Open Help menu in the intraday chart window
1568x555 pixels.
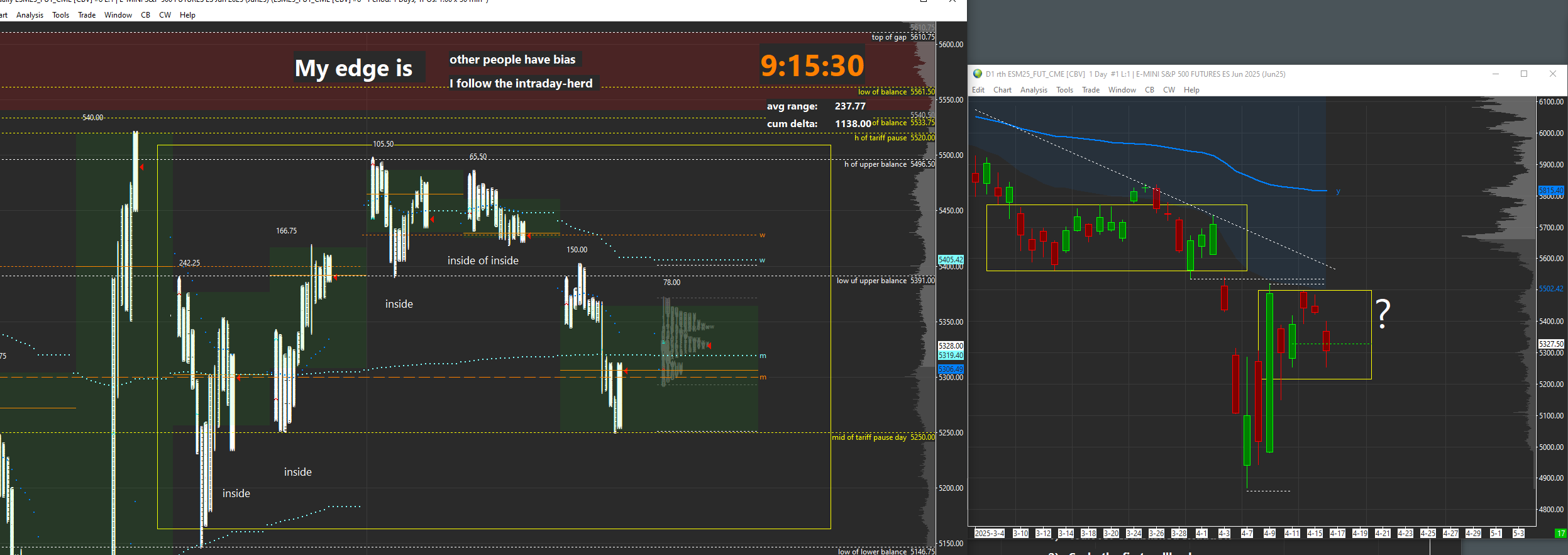(187, 15)
